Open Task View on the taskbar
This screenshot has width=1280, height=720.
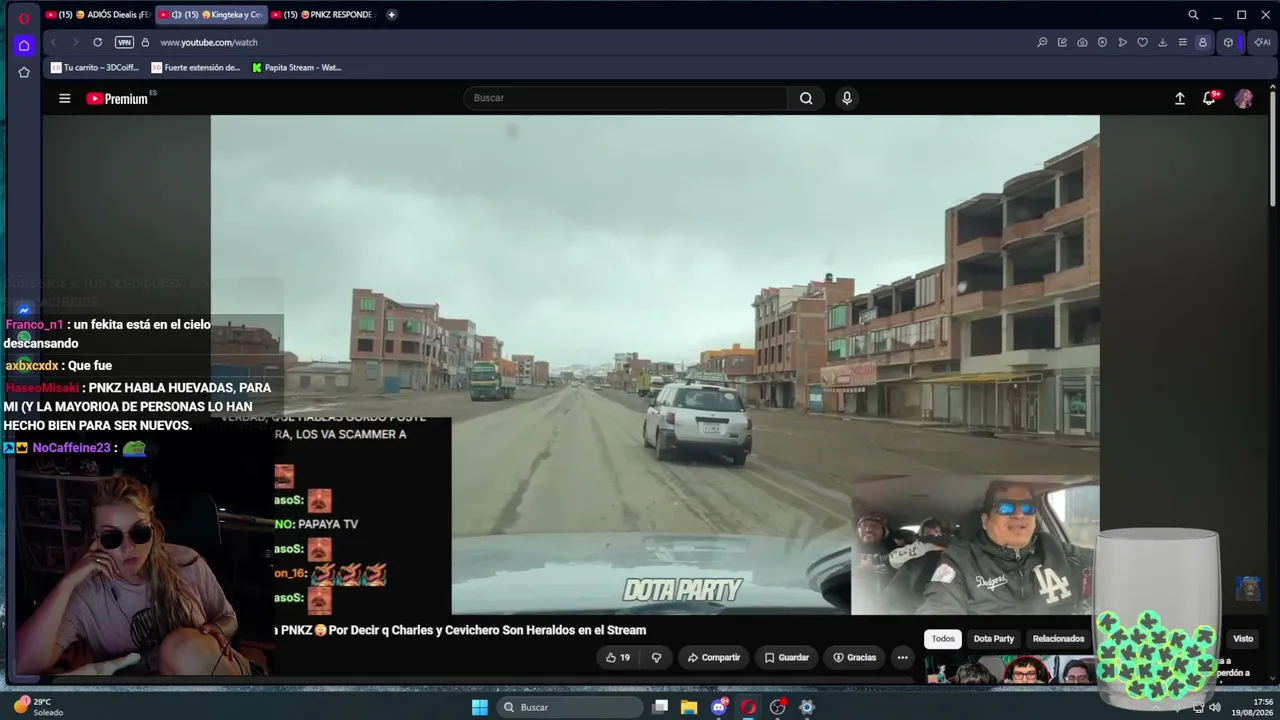(660, 707)
